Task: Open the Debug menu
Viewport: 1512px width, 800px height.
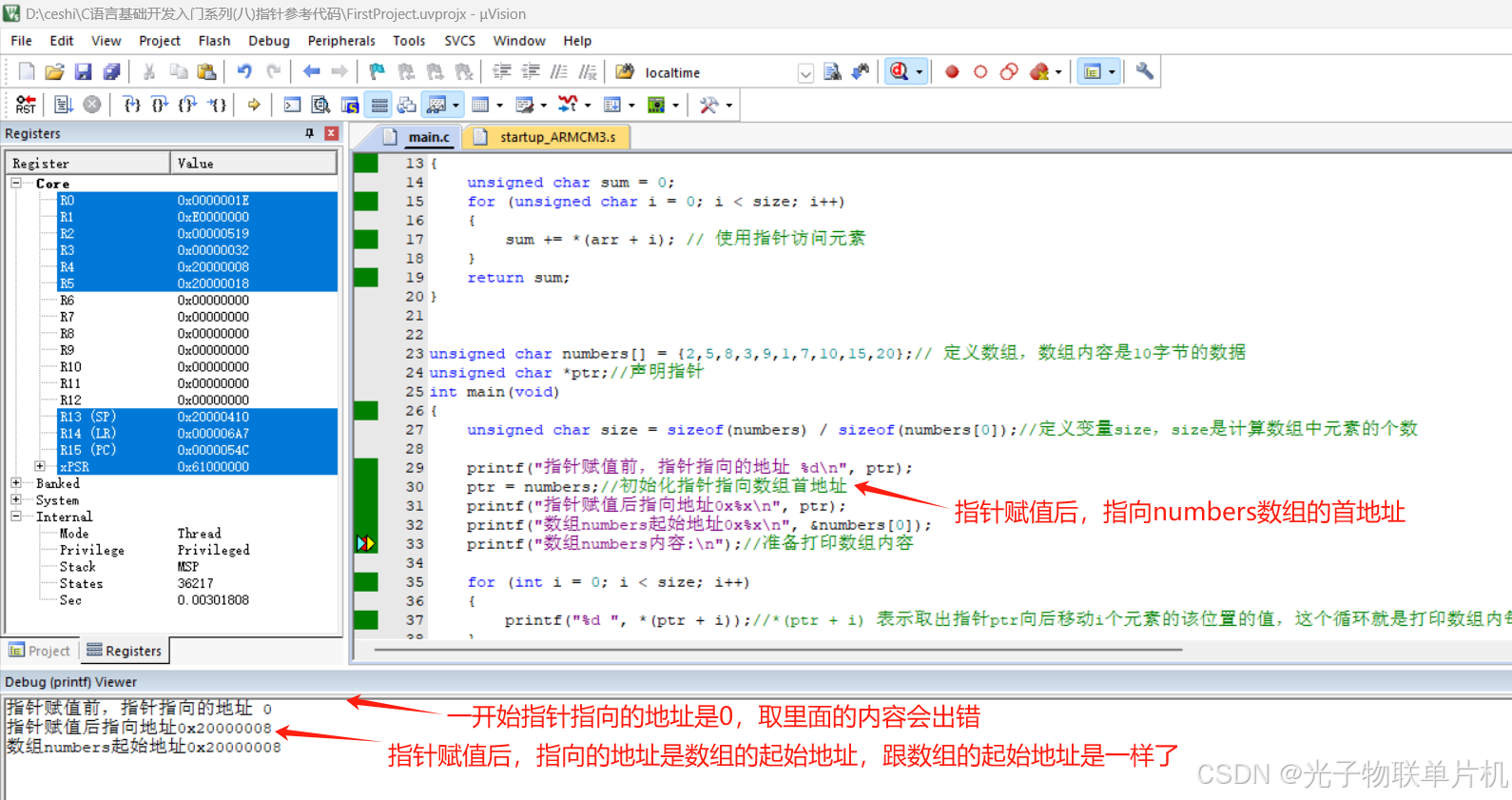Action: [x=269, y=41]
